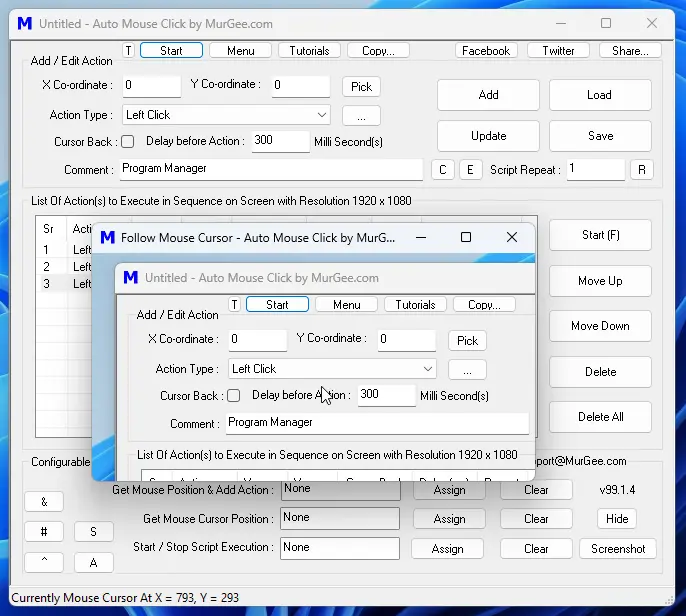Clear shortcut for Get Mouse Cursor Position
686x616 pixels.
point(536,519)
